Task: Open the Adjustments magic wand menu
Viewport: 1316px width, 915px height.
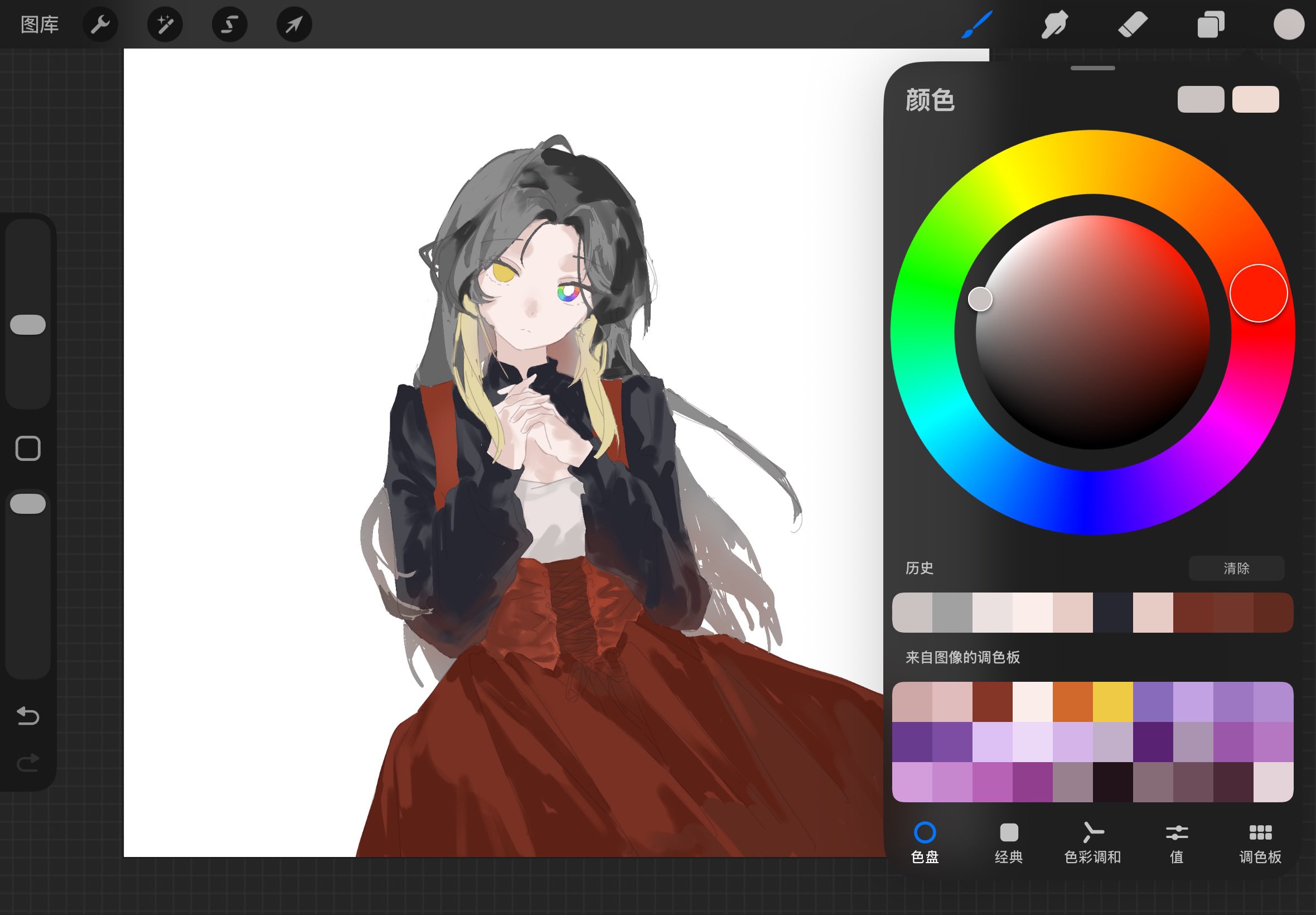Action: tap(165, 25)
